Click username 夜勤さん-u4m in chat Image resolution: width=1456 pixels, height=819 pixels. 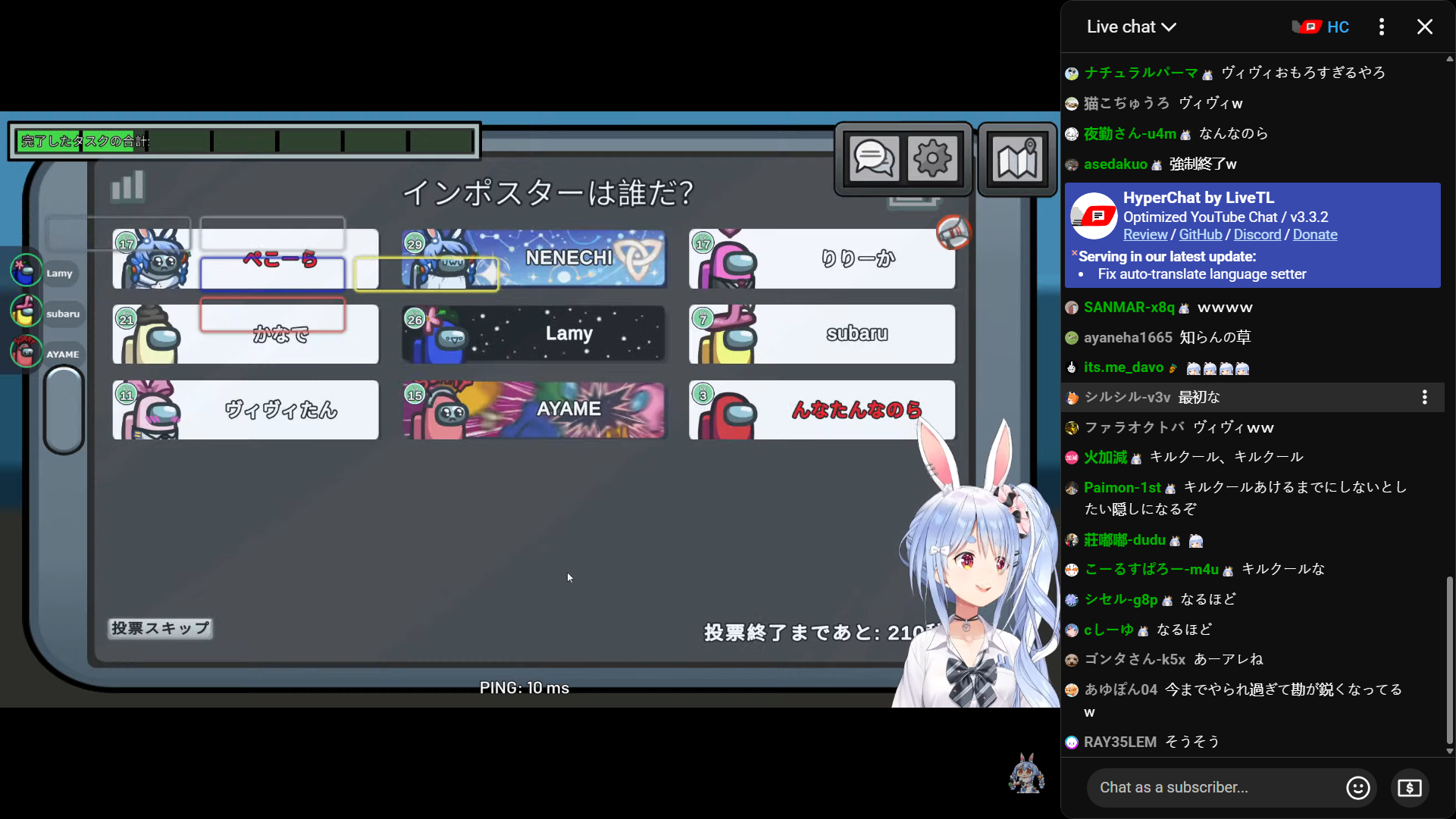click(x=1130, y=134)
